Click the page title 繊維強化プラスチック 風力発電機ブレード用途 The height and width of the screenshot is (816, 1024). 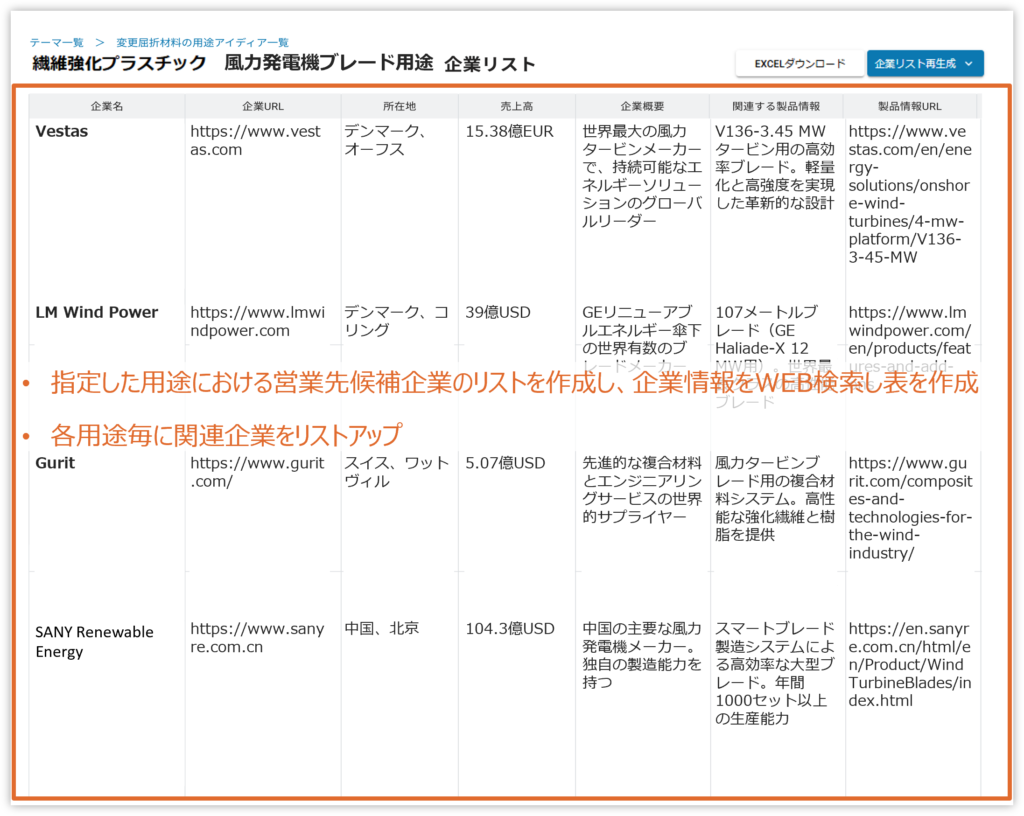[x=232, y=63]
